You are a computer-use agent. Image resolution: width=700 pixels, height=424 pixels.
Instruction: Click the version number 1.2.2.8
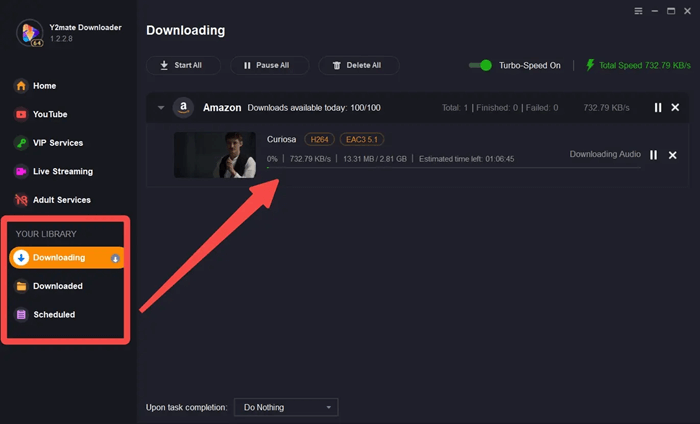[61, 39]
